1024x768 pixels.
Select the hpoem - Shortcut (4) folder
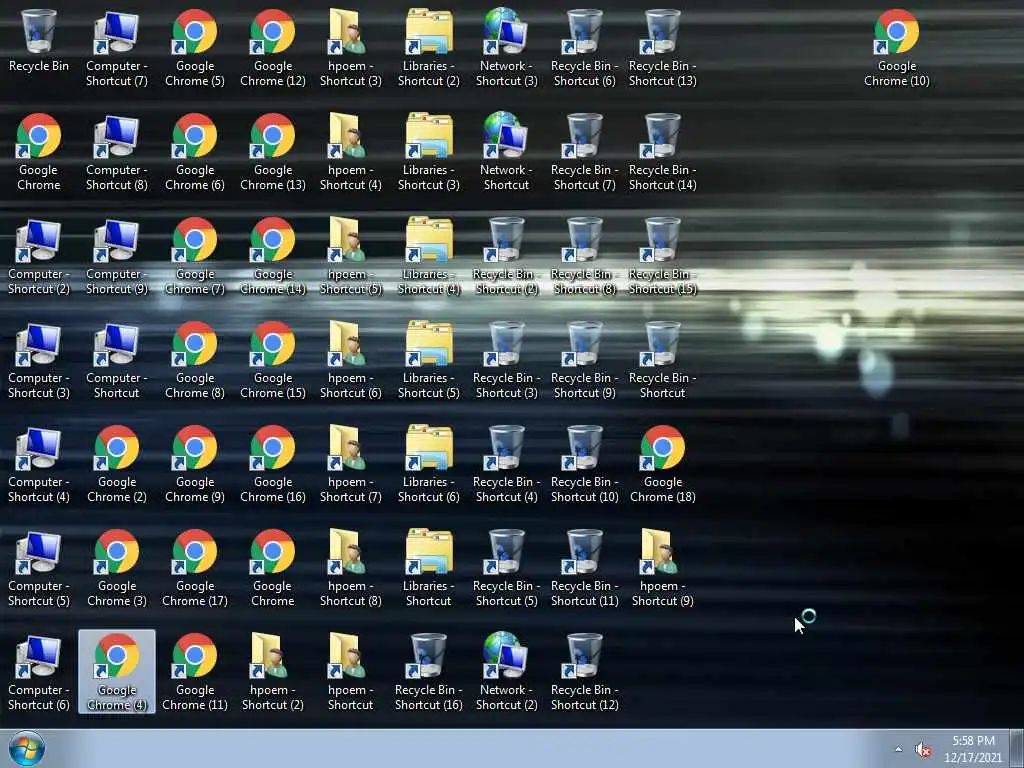(351, 152)
